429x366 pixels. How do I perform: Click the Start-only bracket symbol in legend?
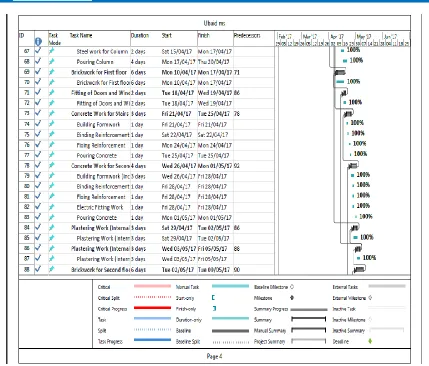tap(213, 297)
